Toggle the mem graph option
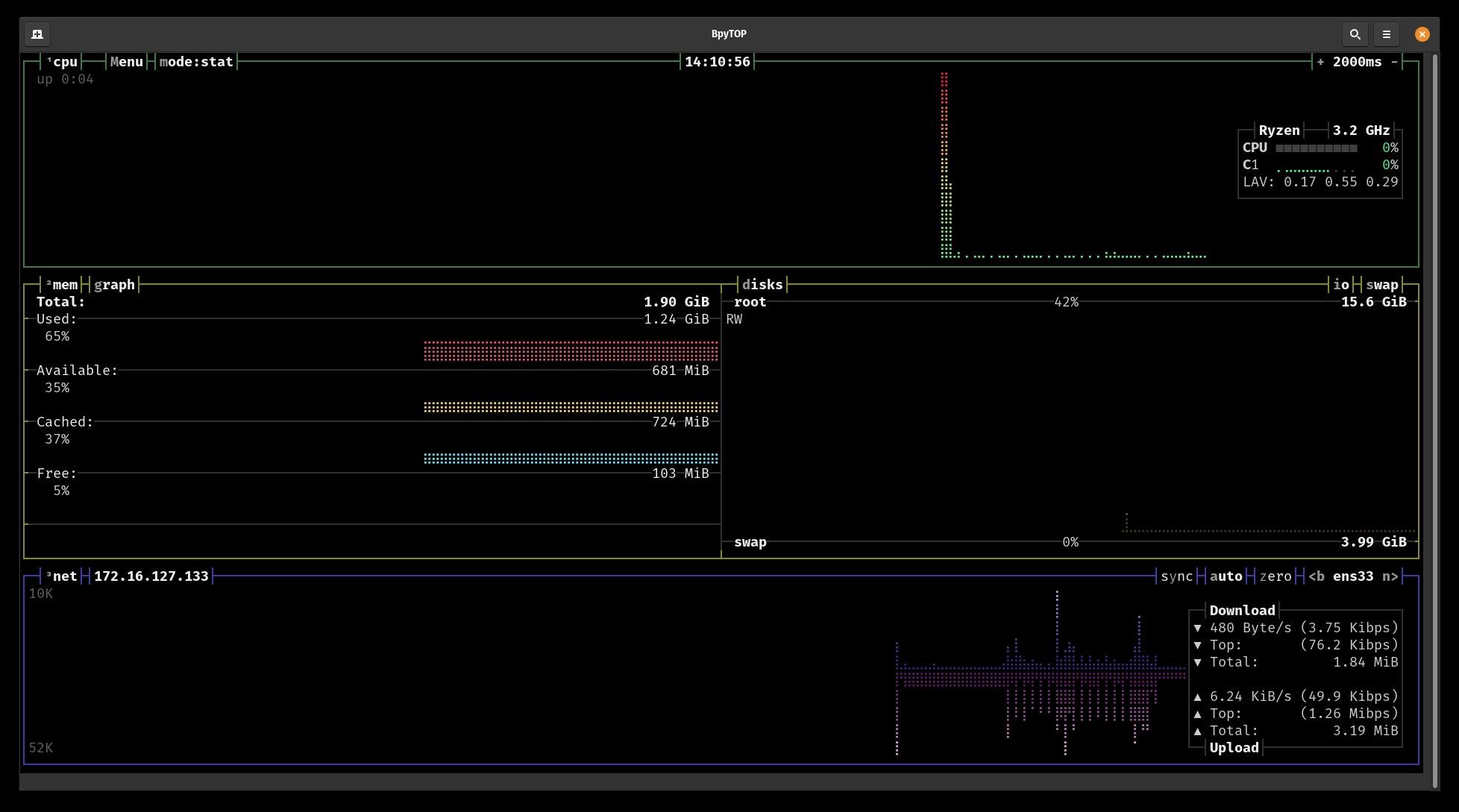Image resolution: width=1459 pixels, height=812 pixels. pyautogui.click(x=115, y=285)
